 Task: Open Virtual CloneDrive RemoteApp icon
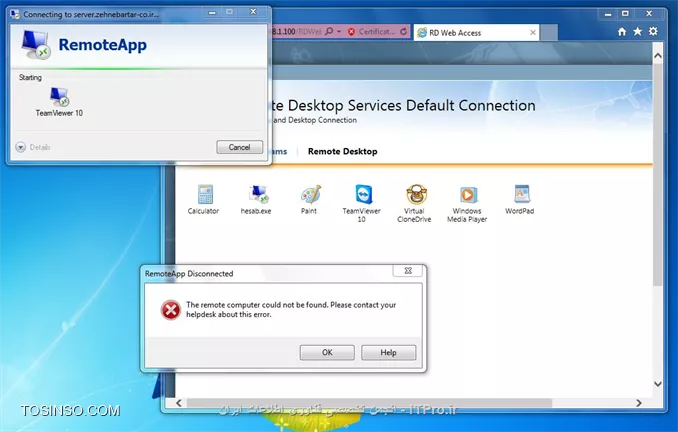tap(414, 203)
